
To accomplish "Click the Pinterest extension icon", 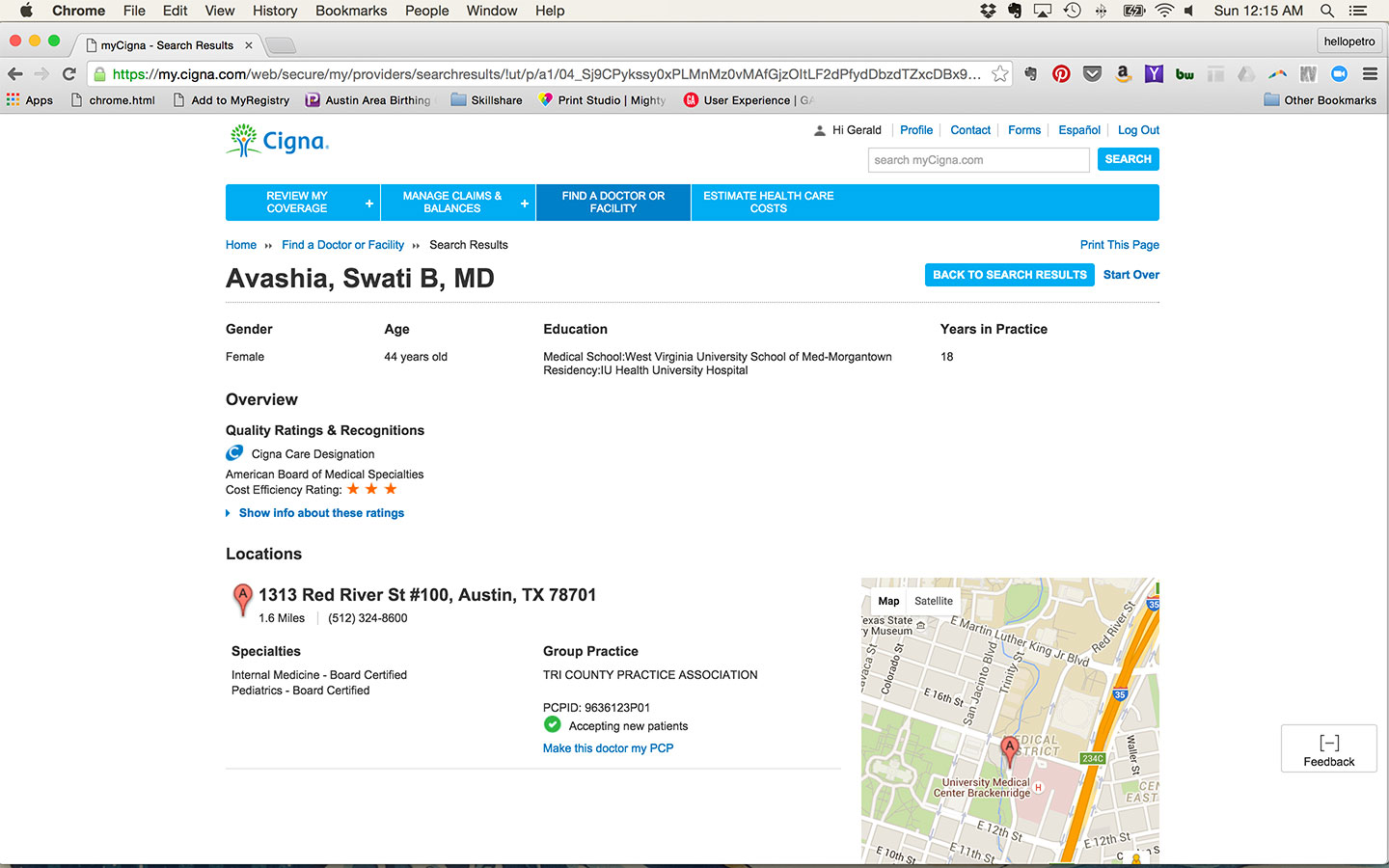I will 1061,74.
